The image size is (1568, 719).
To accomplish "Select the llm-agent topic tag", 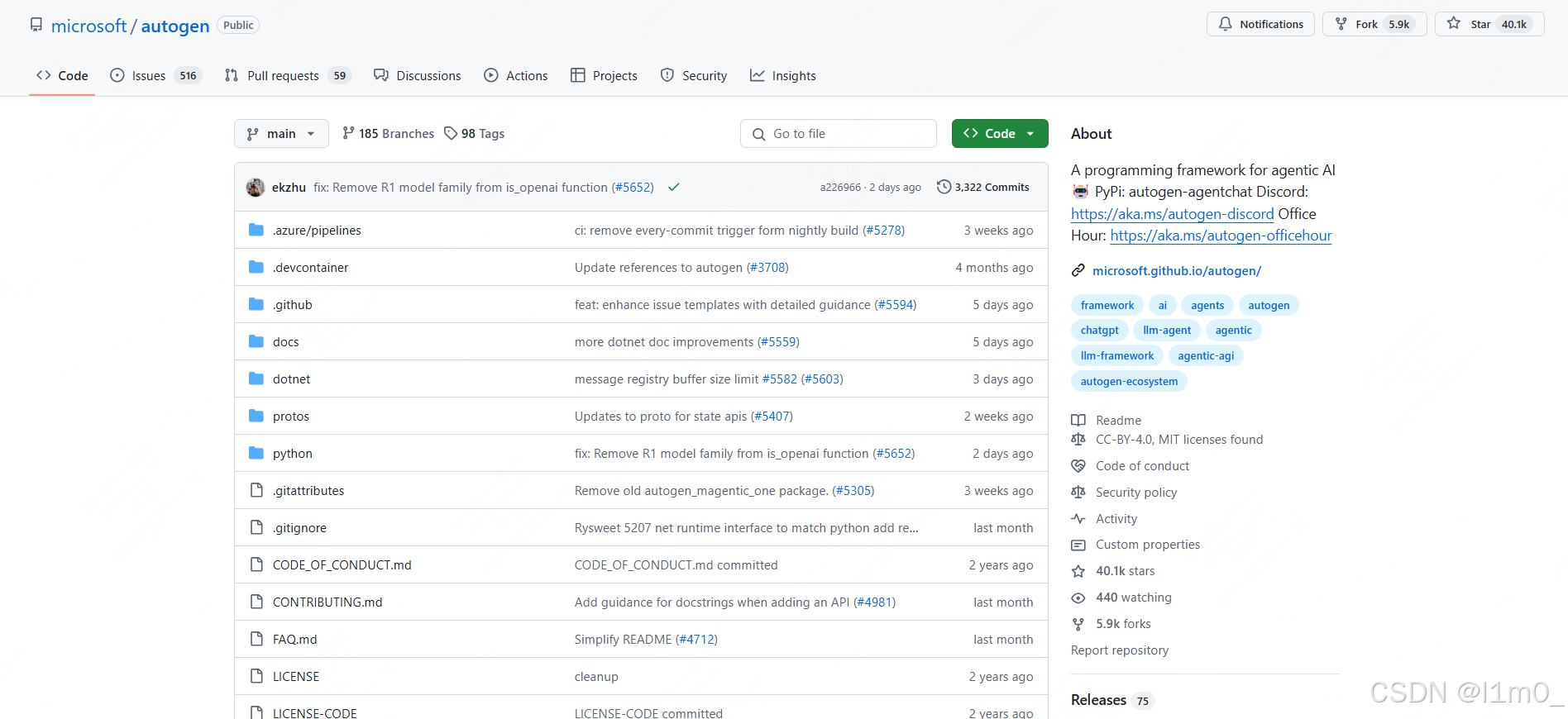I will click(1167, 330).
